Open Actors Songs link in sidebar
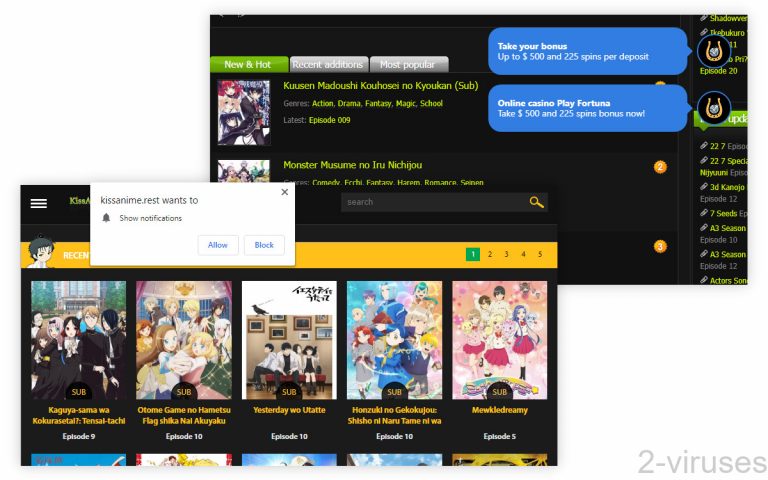Image resolution: width=768 pixels, height=480 pixels. coord(728,281)
